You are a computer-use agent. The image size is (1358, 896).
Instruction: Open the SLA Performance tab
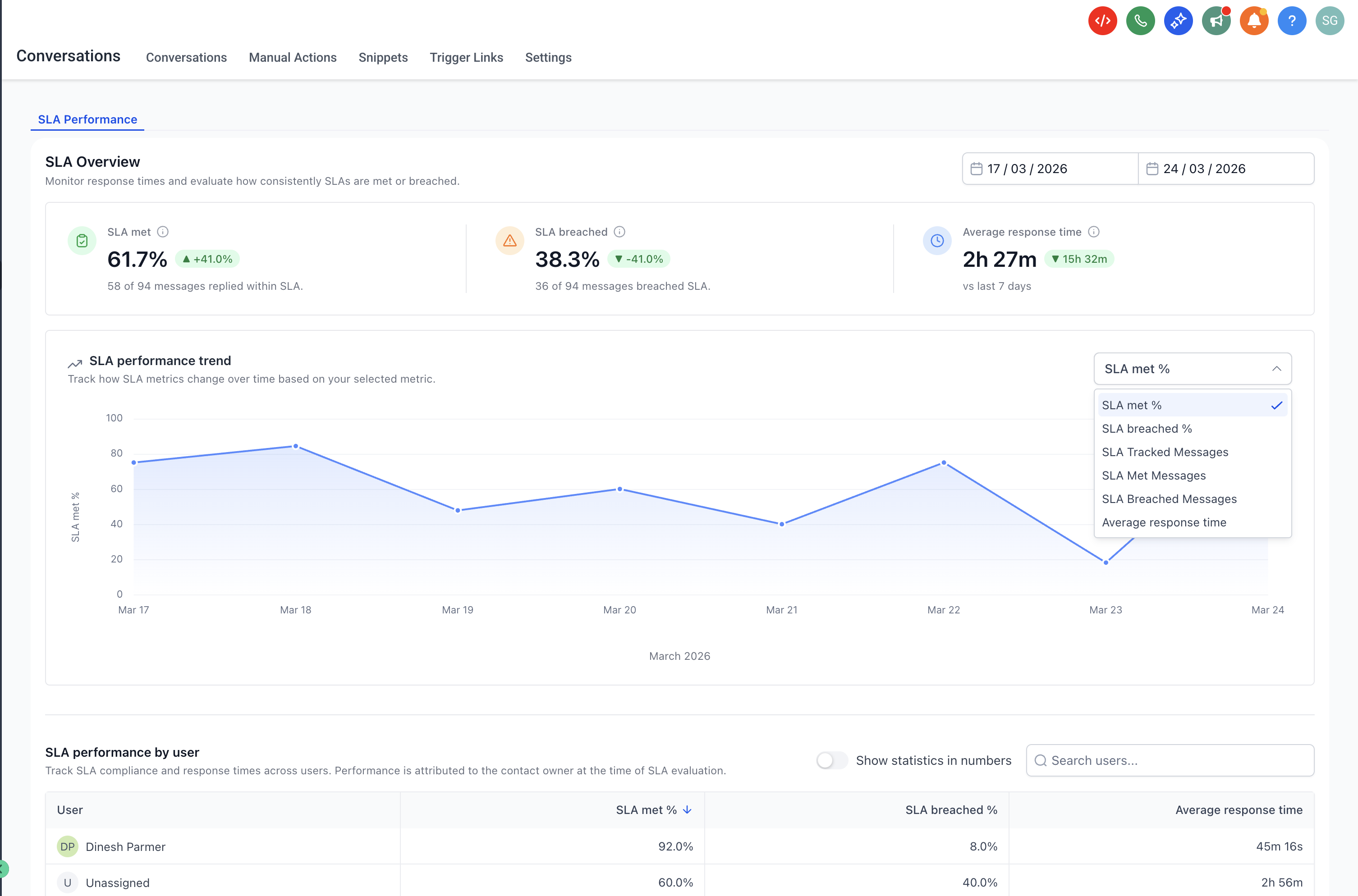[x=87, y=119]
